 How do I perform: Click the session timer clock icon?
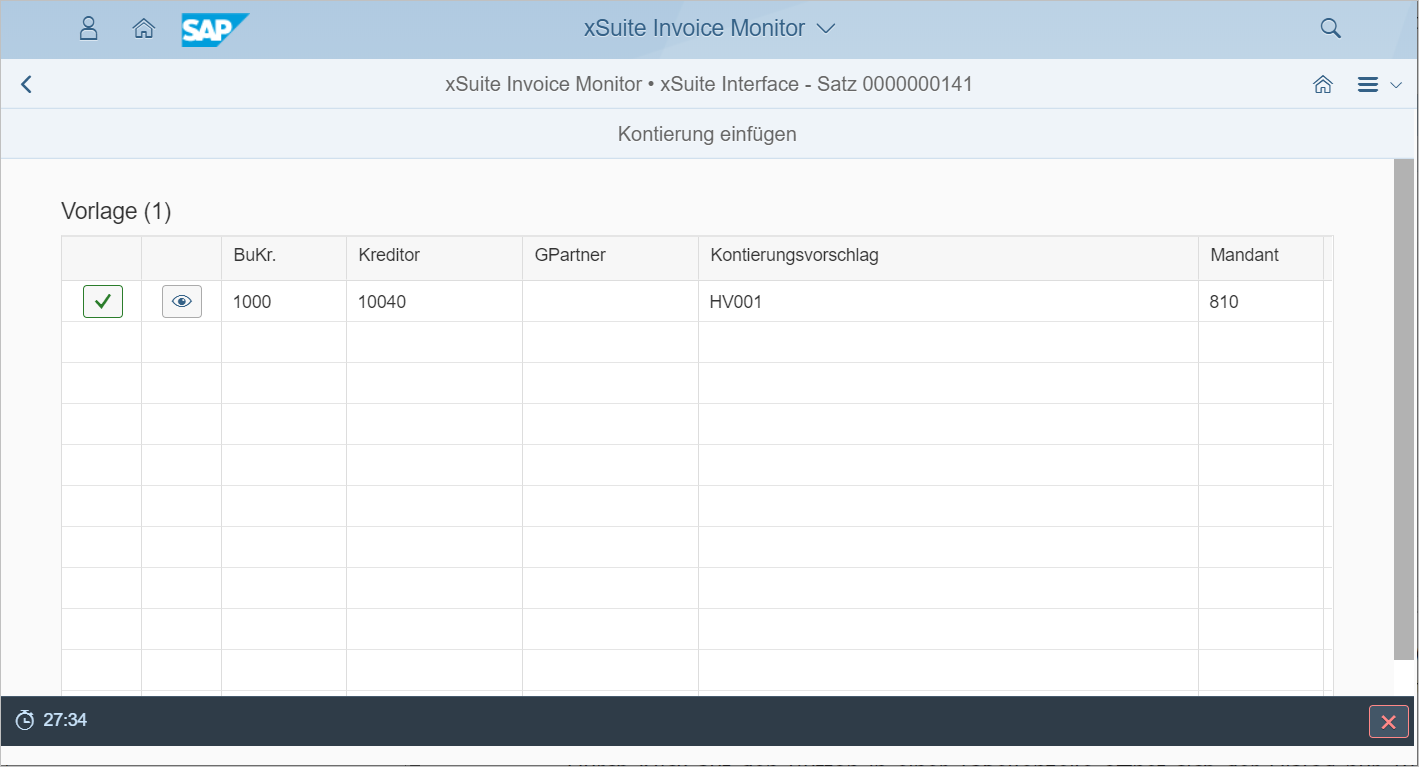pos(25,720)
